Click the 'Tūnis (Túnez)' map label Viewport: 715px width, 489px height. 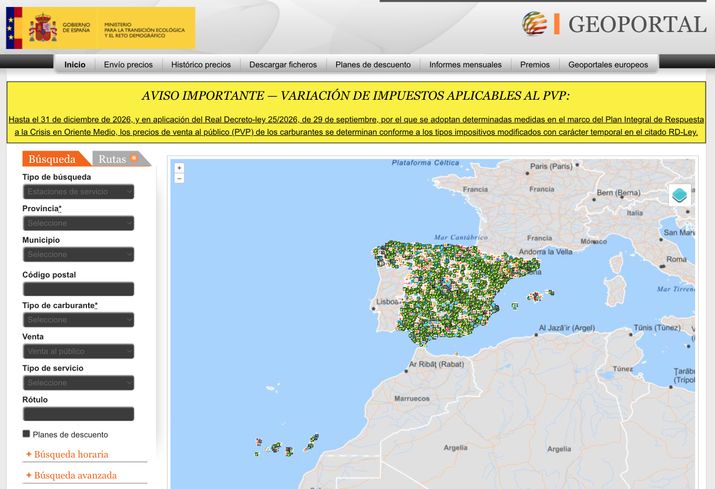(657, 328)
